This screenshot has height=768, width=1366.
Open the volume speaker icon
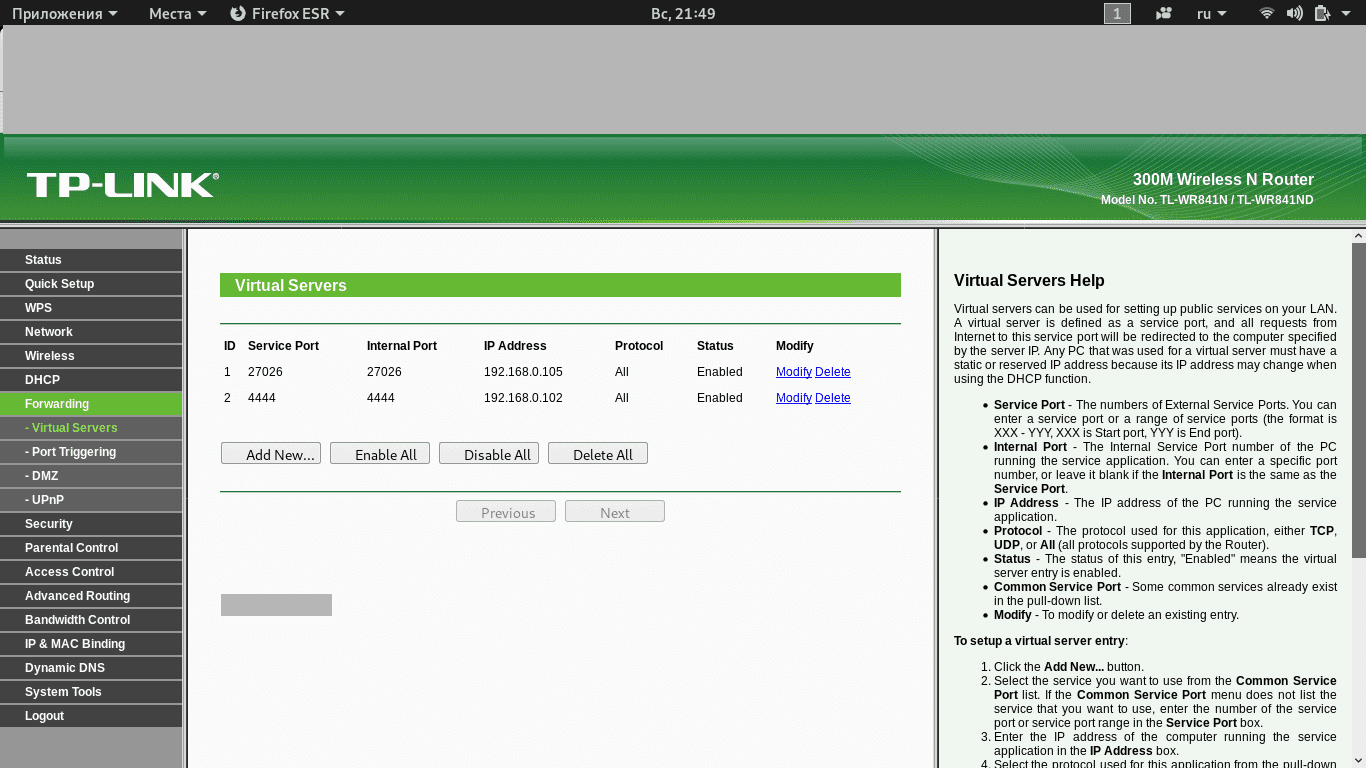[1295, 13]
